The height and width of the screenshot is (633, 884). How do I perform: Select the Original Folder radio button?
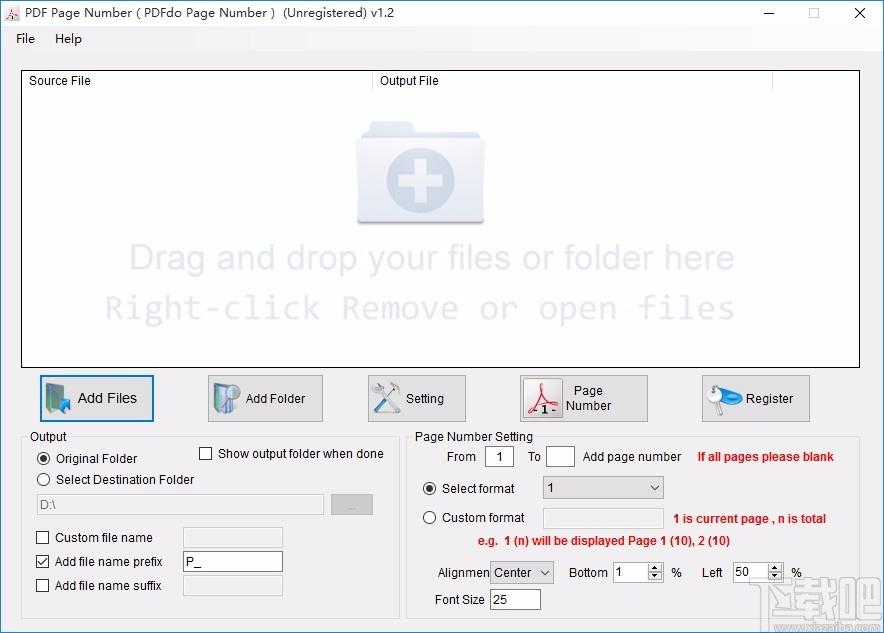pos(43,458)
